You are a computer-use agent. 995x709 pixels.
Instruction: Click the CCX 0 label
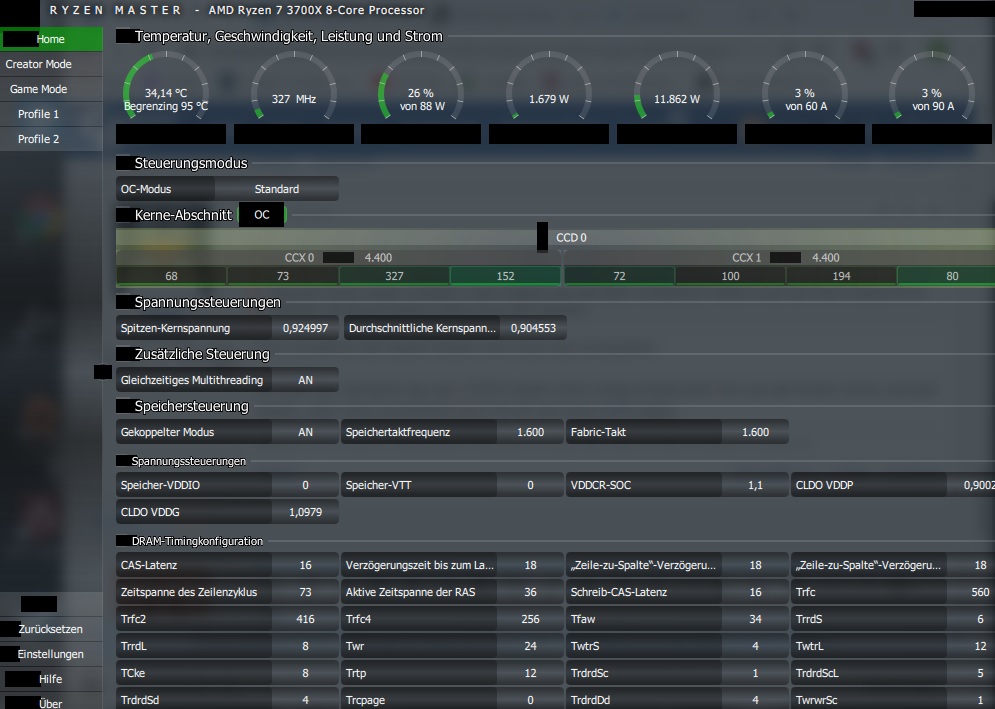(x=299, y=258)
